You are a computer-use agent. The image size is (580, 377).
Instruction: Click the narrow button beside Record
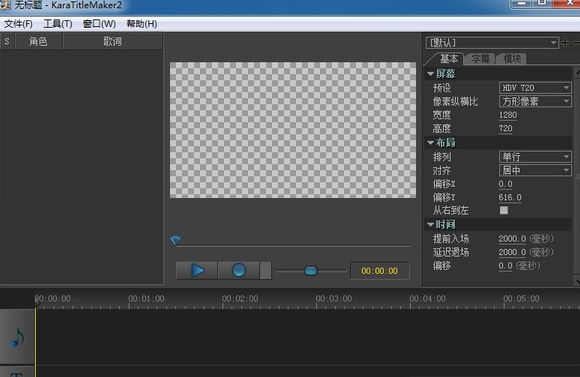click(265, 270)
